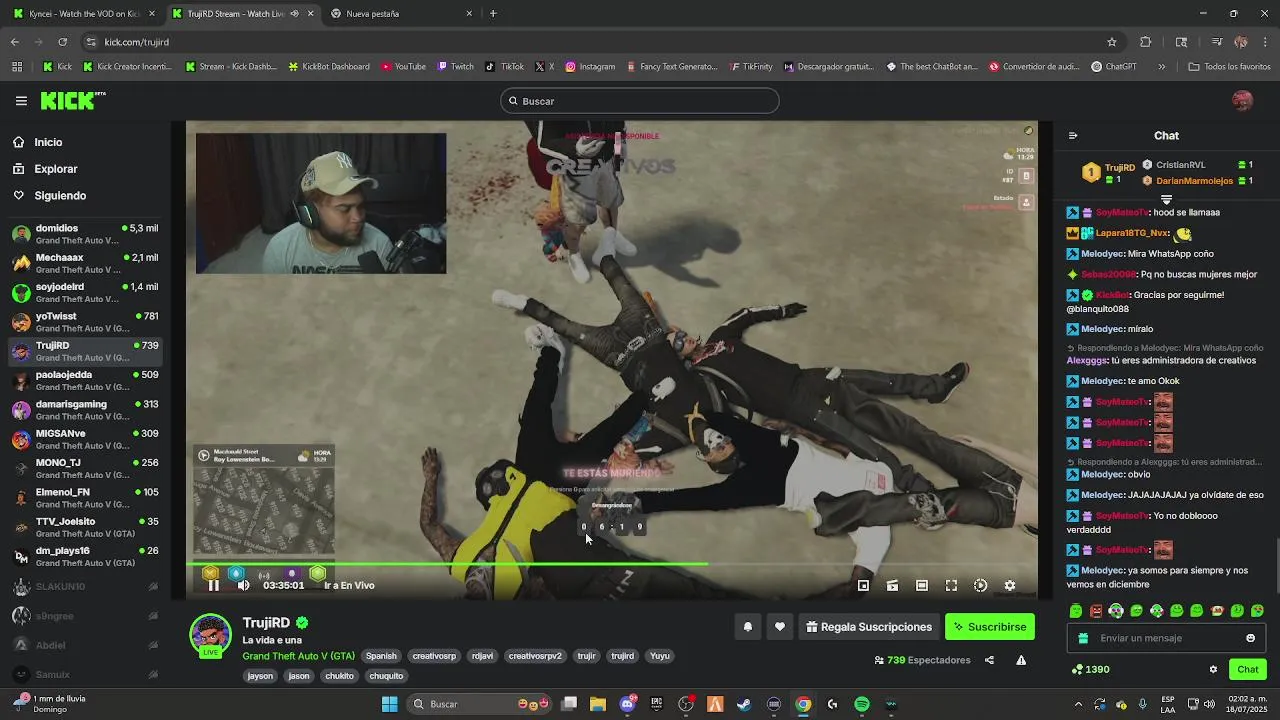Click the gift icon in message box
This screenshot has height=720, width=1280.
pos(1083,638)
